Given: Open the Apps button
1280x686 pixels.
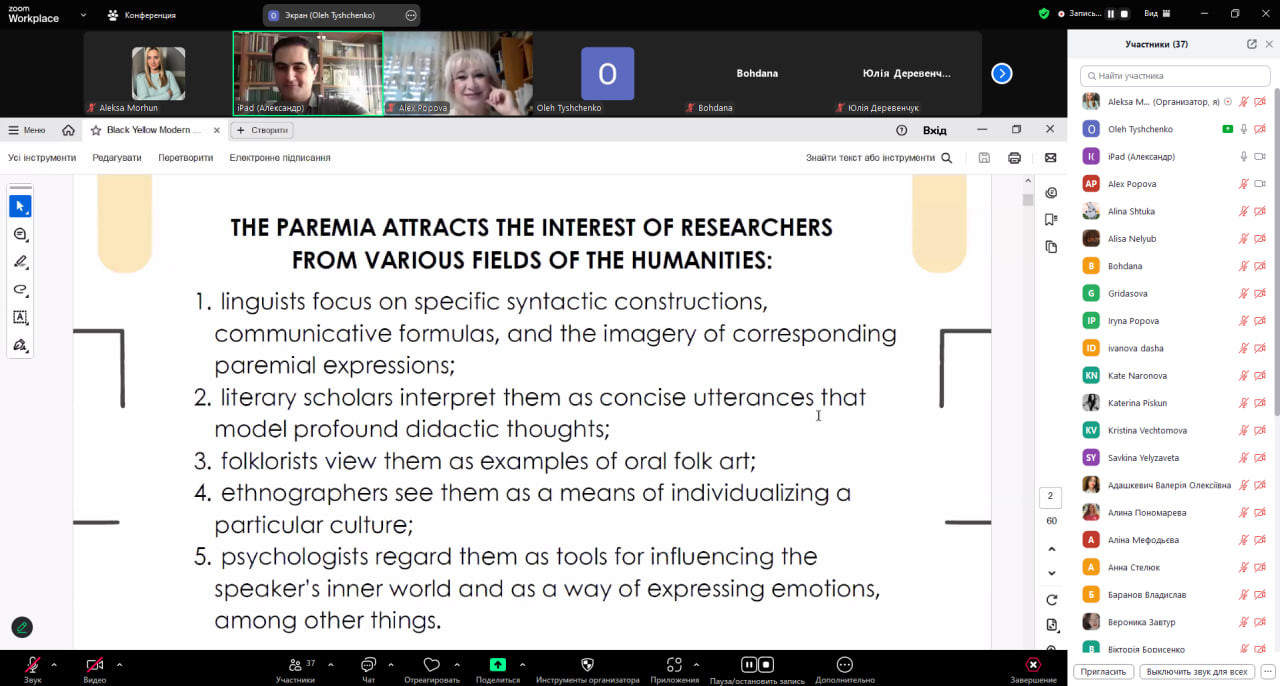Looking at the screenshot, I should click(674, 670).
